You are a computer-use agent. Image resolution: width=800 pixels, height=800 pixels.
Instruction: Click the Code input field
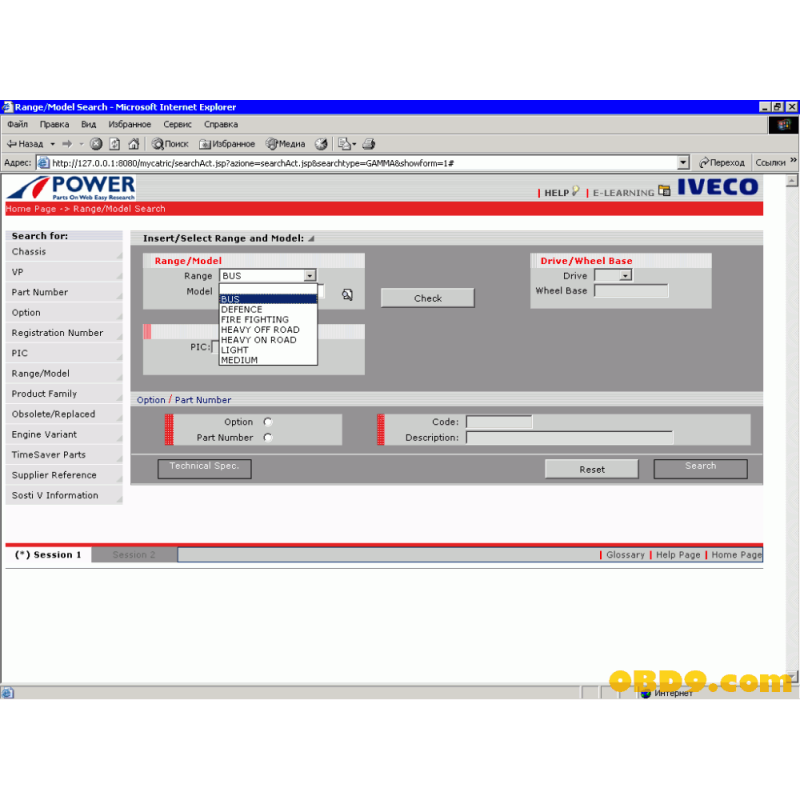pyautogui.click(x=499, y=422)
